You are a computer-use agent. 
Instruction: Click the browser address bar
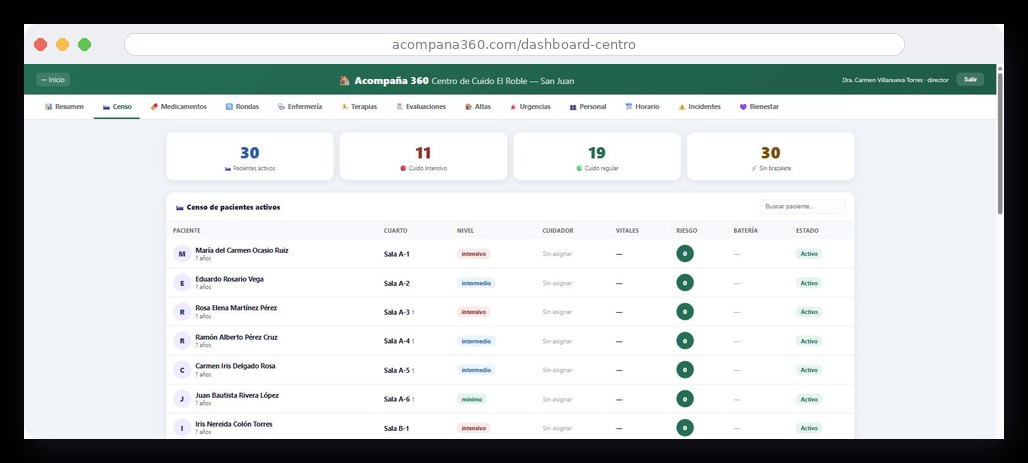(514, 45)
